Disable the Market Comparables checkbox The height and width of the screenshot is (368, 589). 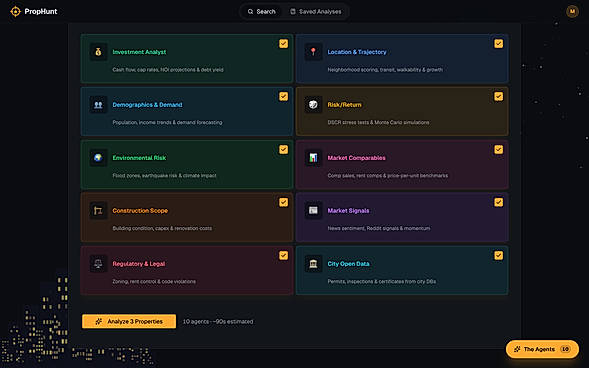tap(498, 149)
